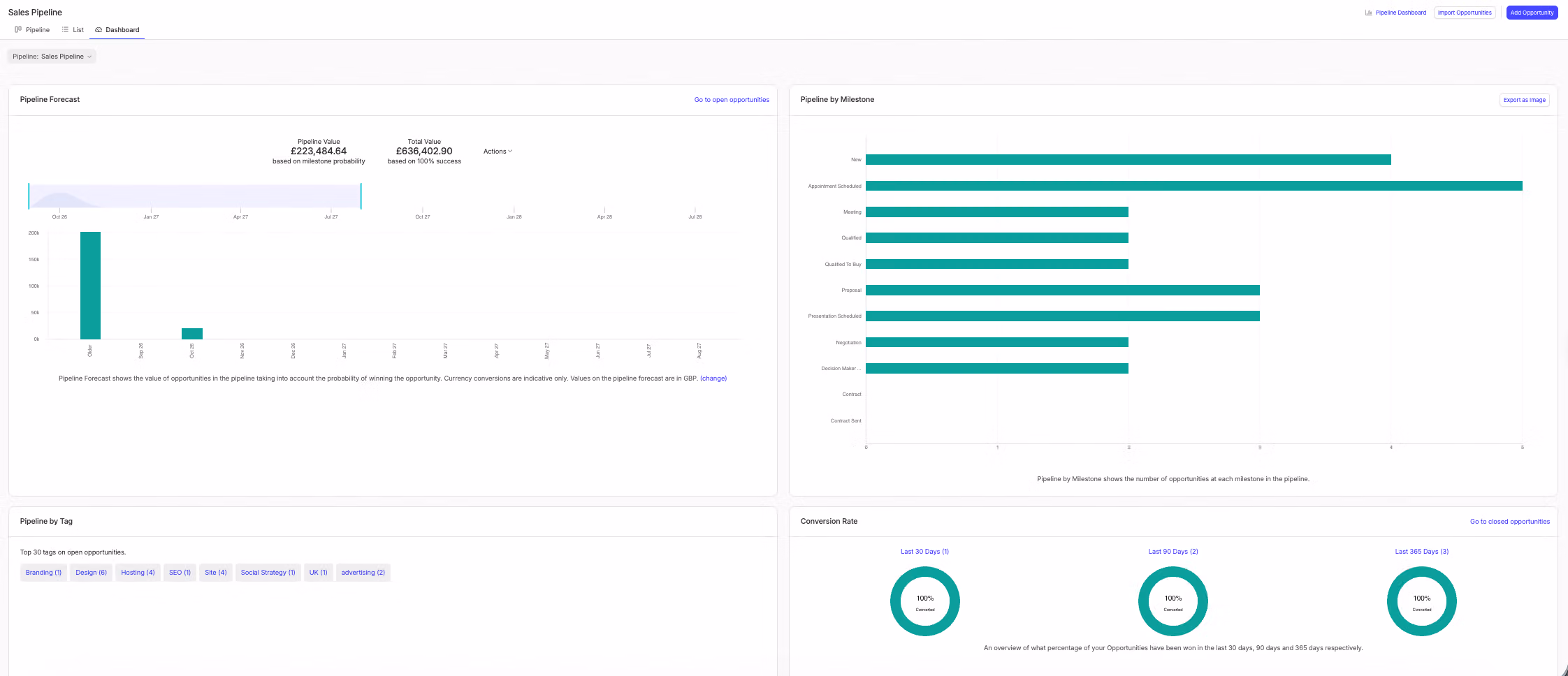Click the Dashboard tab gauge icon

99,30
